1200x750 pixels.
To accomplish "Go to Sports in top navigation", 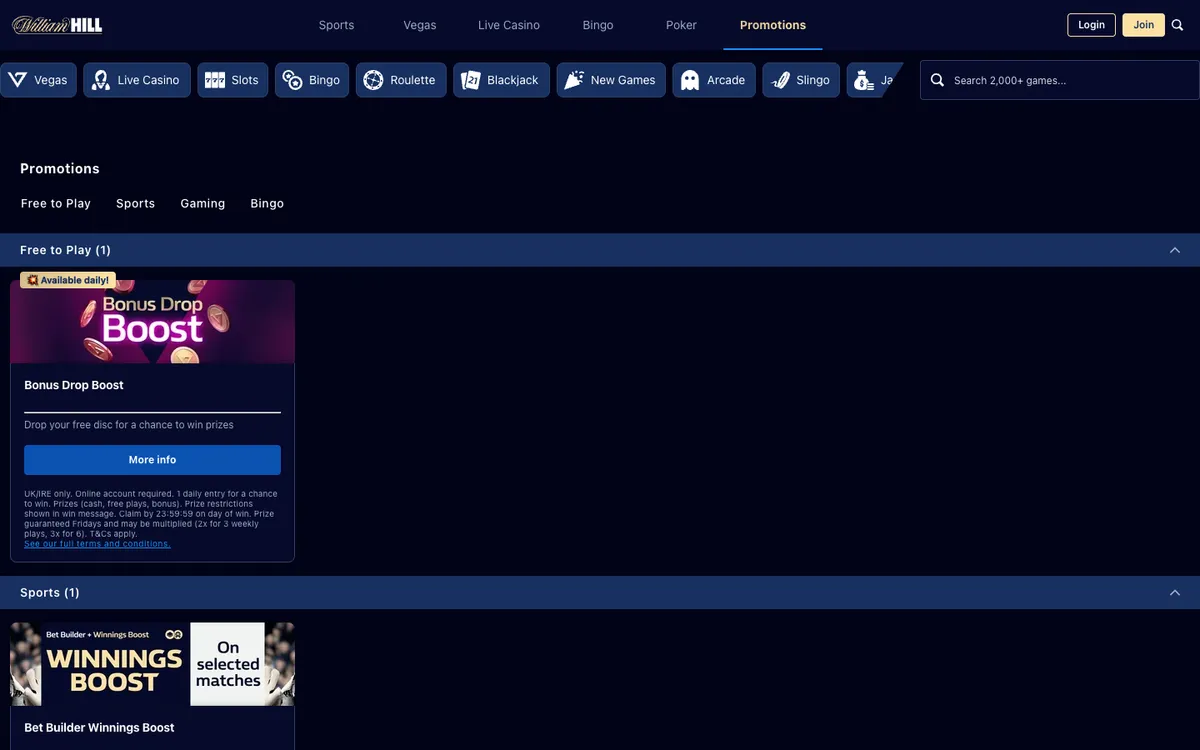I will (x=336, y=25).
